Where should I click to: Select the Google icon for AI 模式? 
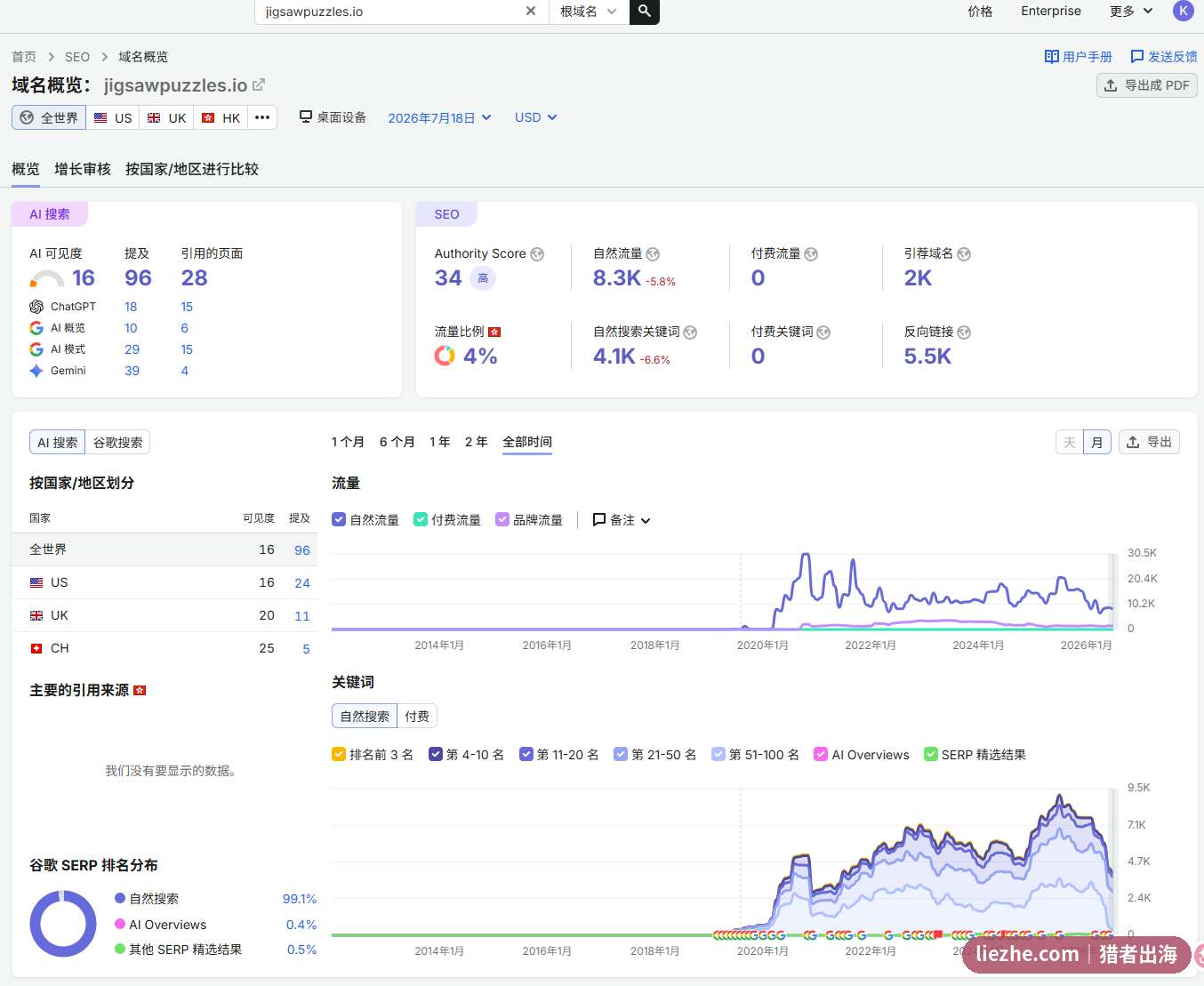[36, 349]
